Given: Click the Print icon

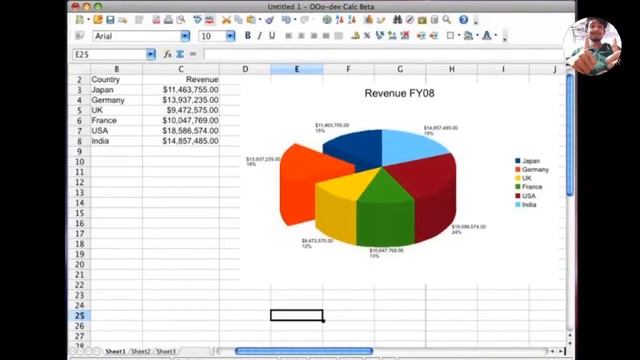Looking at the screenshot, I should coord(168,20).
